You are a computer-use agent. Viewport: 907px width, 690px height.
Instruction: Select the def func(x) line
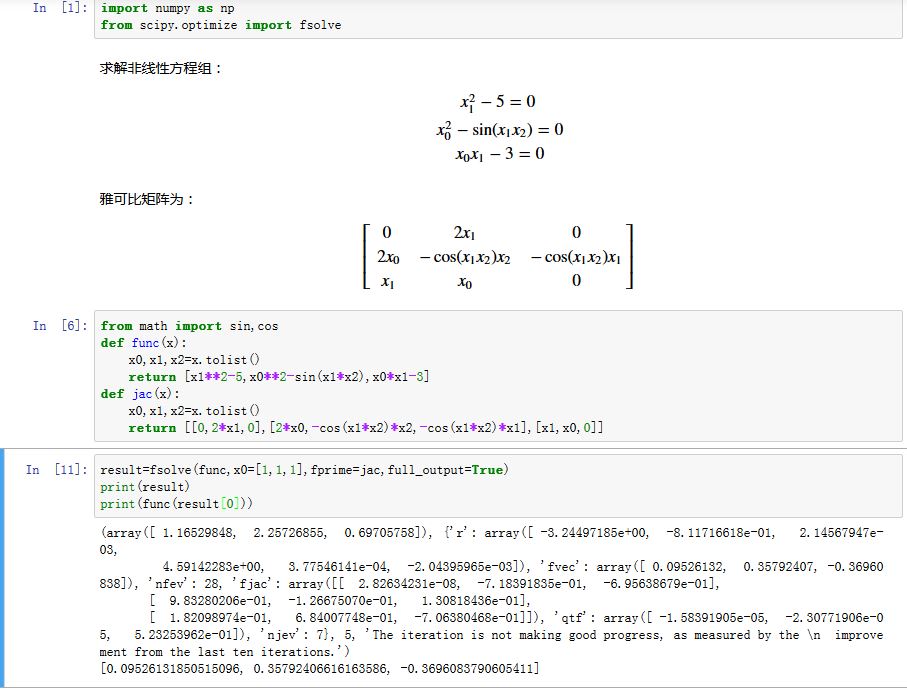pos(139,342)
